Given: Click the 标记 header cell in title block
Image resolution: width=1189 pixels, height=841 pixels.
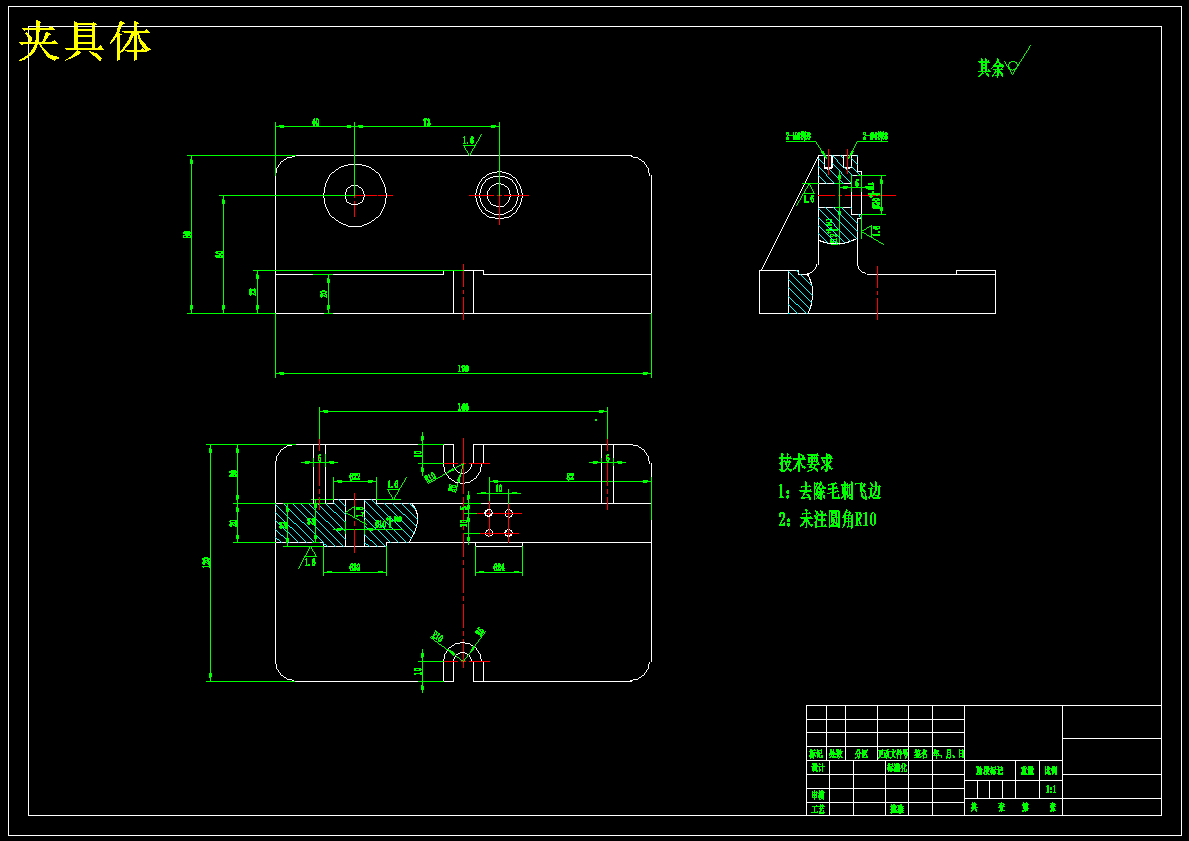Looking at the screenshot, I should pos(816,755).
